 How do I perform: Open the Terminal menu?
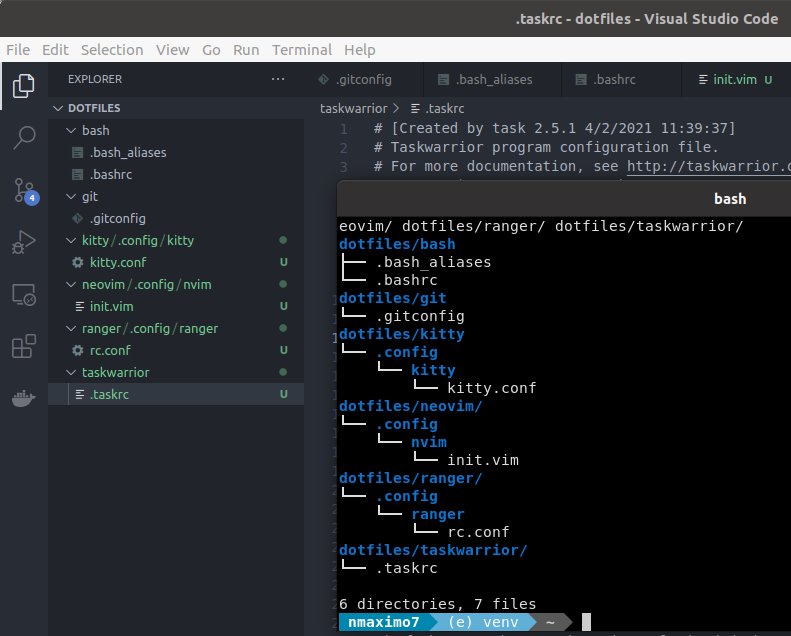(302, 50)
